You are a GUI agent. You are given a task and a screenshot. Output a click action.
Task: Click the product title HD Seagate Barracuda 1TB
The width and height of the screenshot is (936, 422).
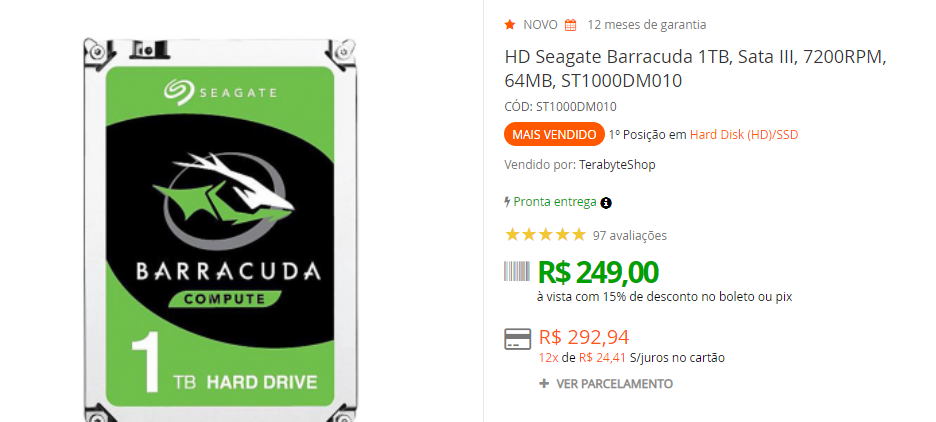coord(696,69)
